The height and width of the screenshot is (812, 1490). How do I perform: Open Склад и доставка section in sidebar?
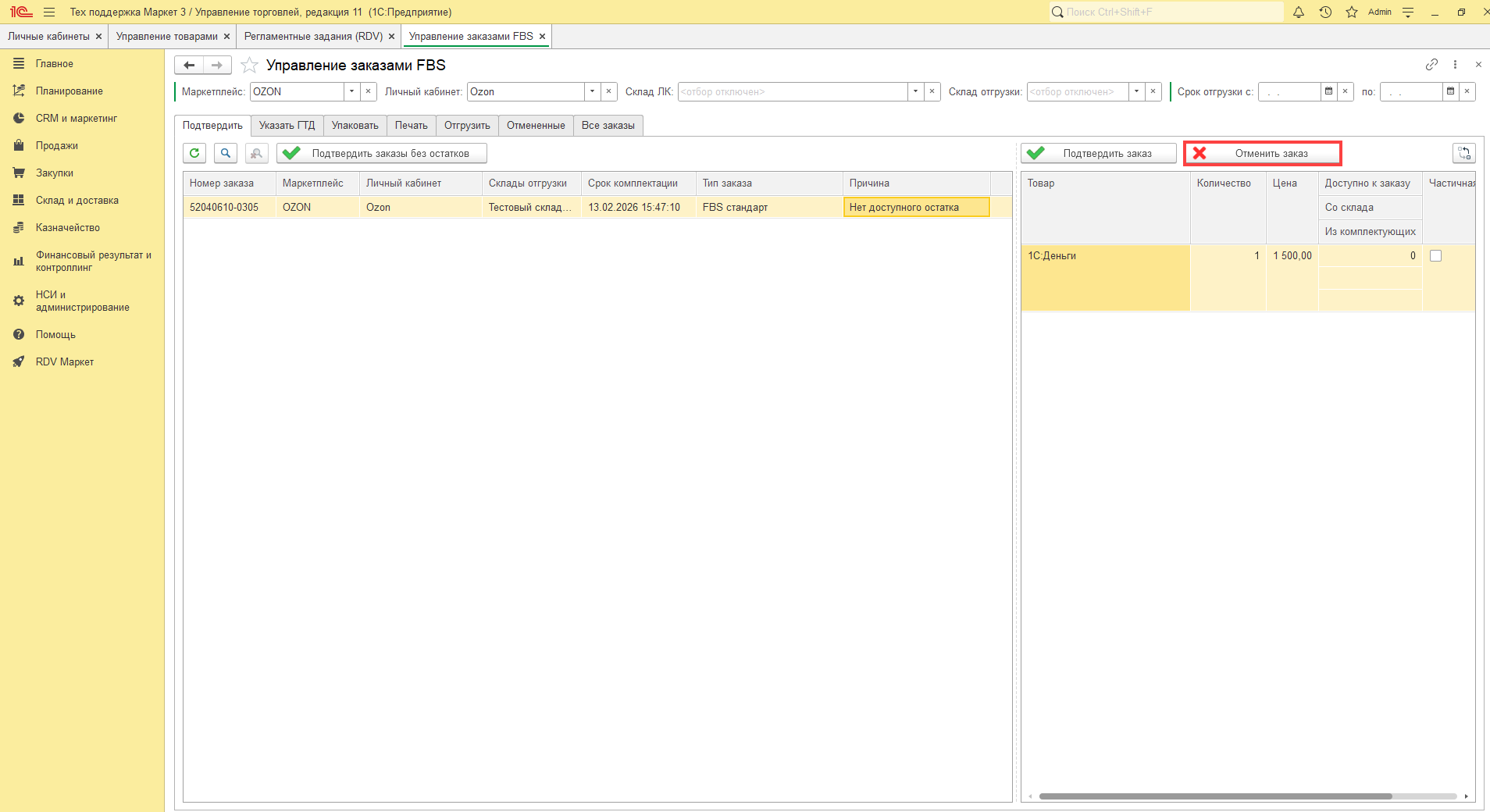tap(77, 201)
